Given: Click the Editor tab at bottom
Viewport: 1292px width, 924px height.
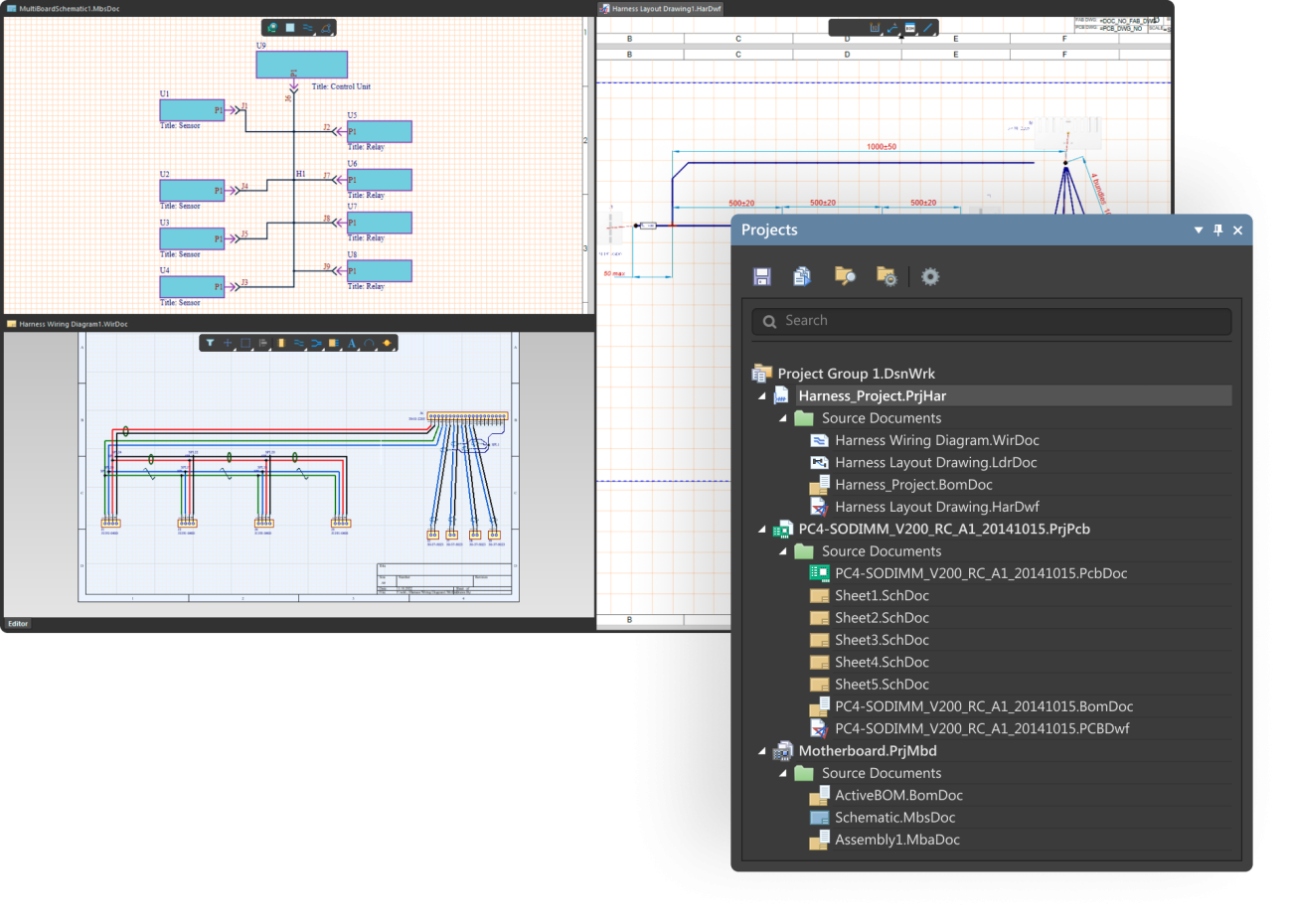Looking at the screenshot, I should (18, 624).
